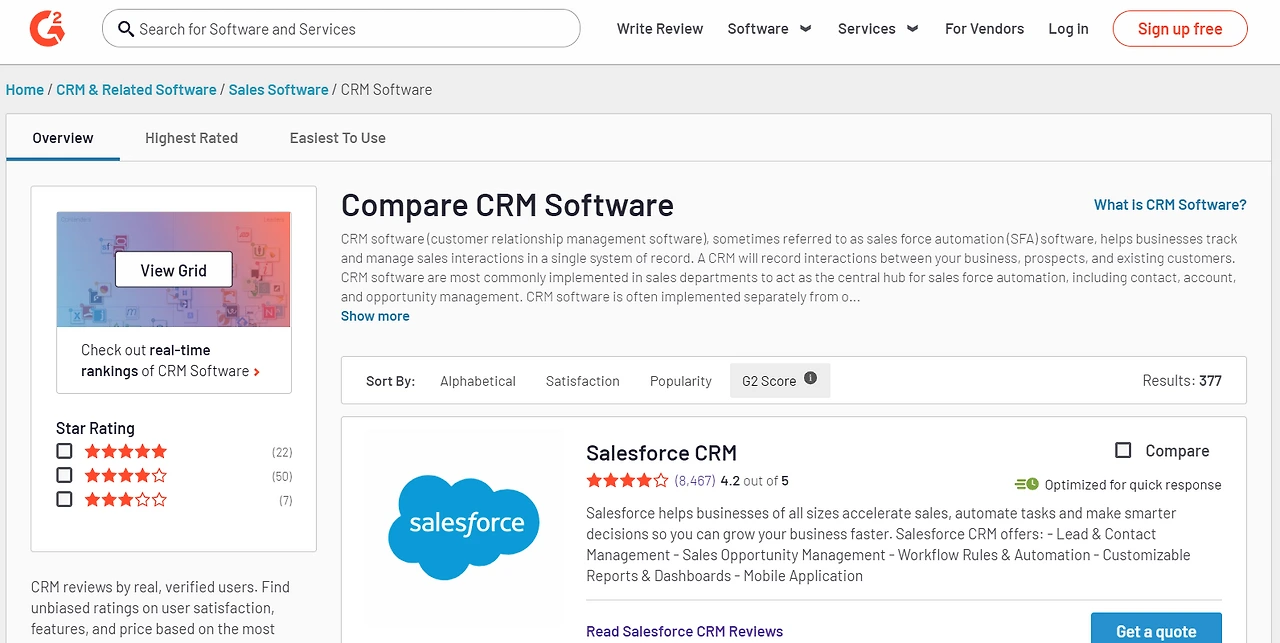
Task: Expand the Services dropdown menu
Action: pyautogui.click(x=878, y=29)
